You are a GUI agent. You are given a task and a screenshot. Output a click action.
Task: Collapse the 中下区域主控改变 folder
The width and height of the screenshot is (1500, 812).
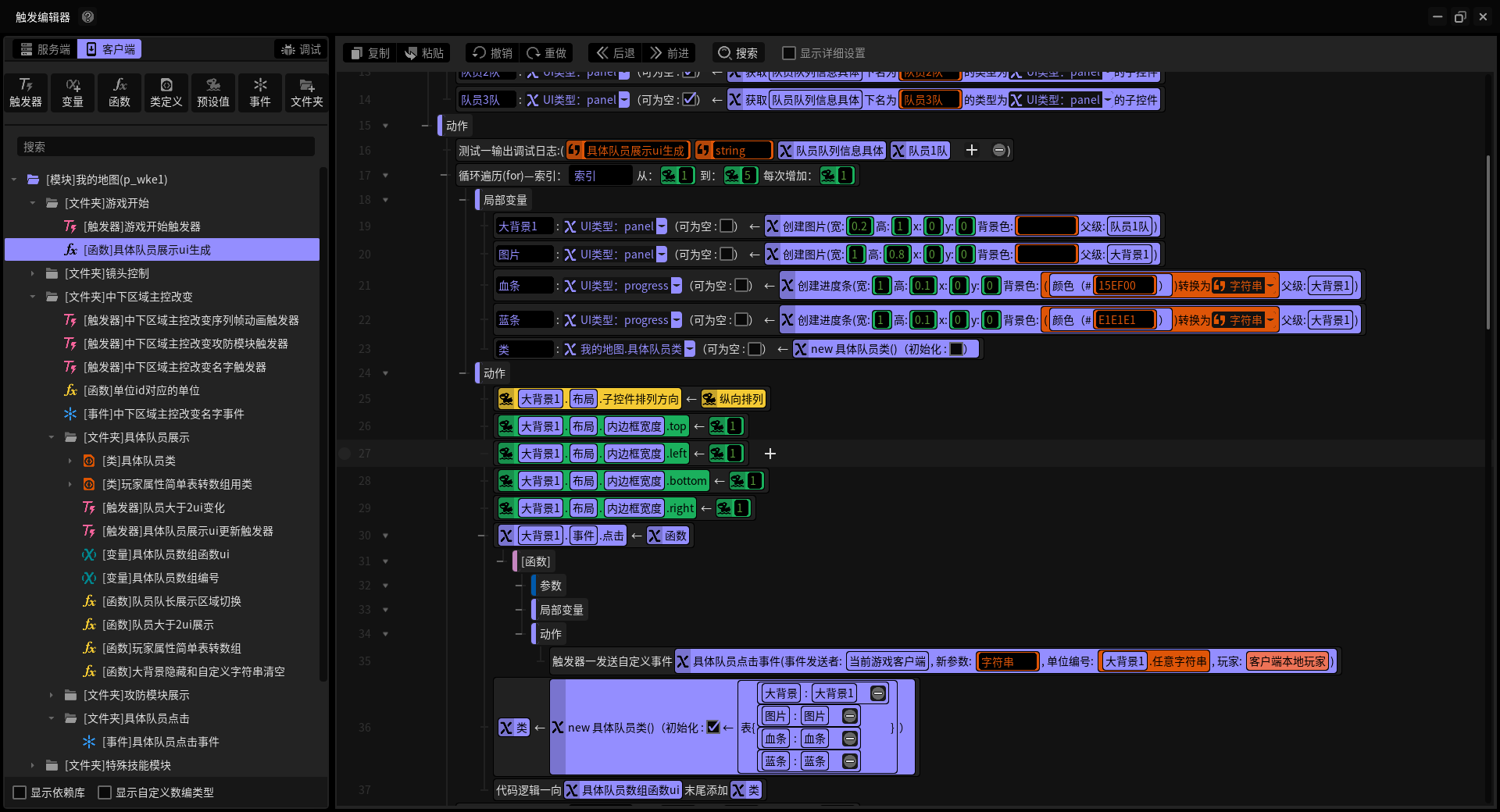[x=33, y=297]
